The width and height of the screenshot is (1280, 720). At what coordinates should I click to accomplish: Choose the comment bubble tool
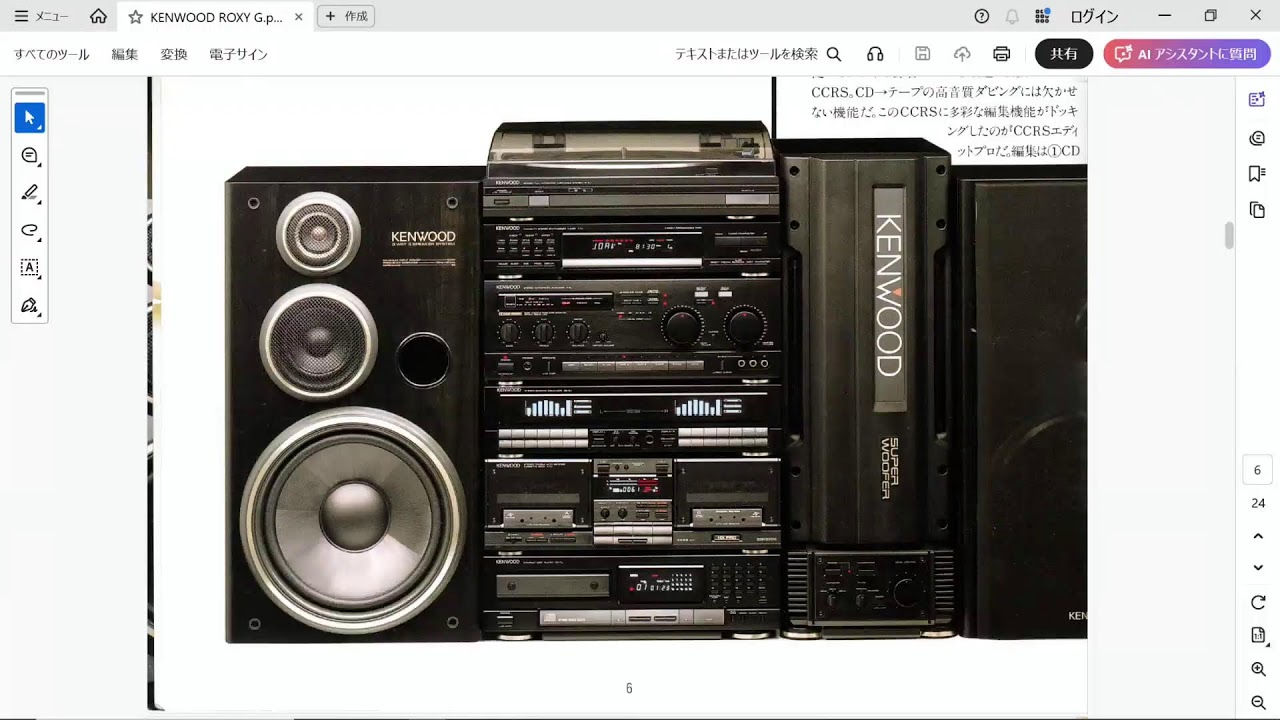[x=30, y=155]
